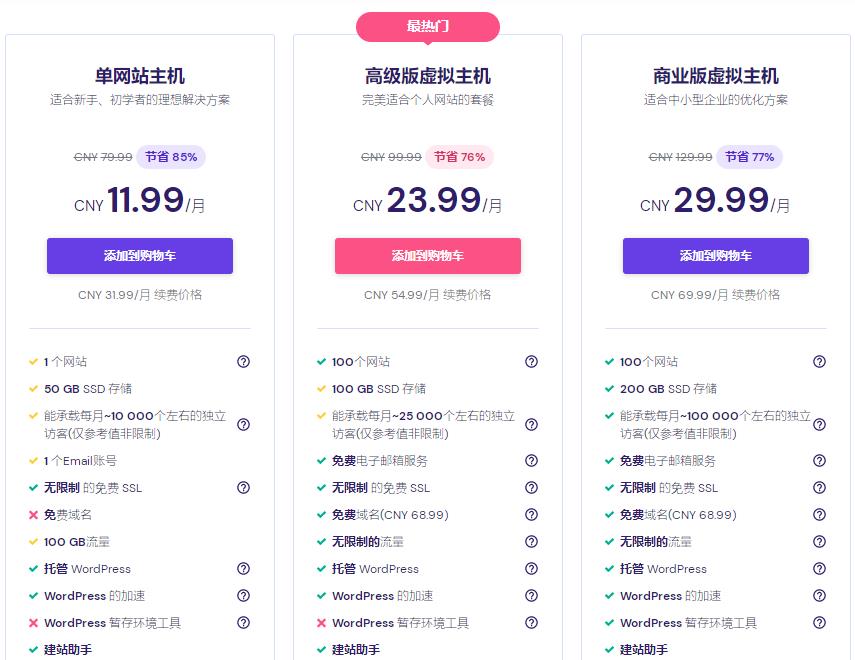The height and width of the screenshot is (660, 855).
Task: Click help icon for 免费域名 in 高级版虚拟主机
Action: point(531,515)
